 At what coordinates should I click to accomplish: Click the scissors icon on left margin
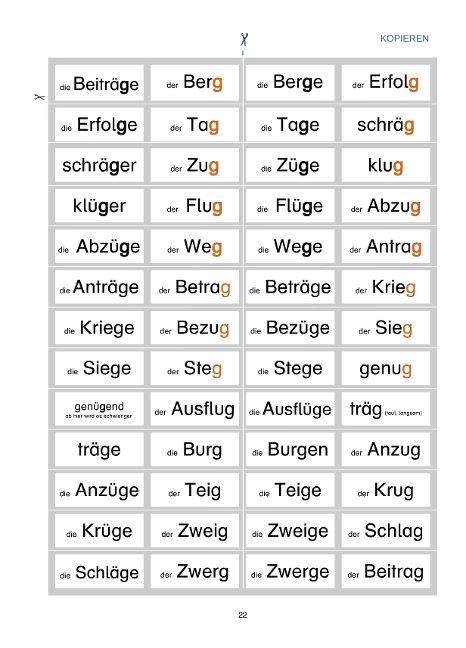(39, 97)
